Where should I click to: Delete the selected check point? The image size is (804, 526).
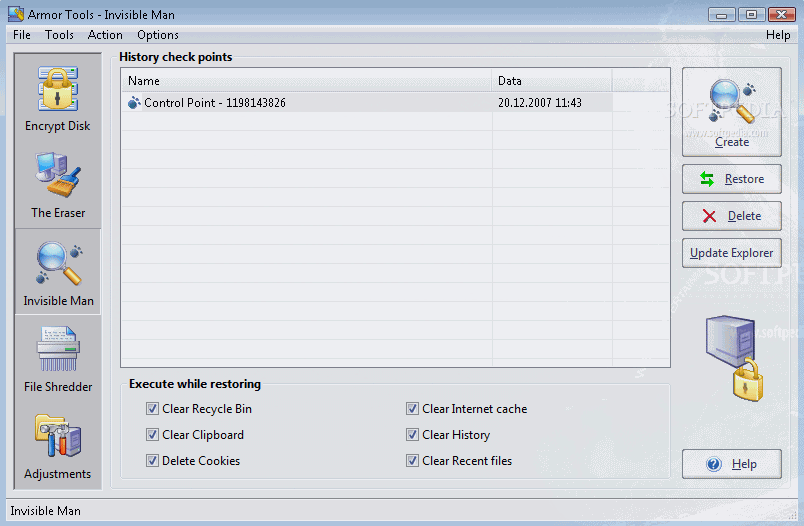coord(732,216)
